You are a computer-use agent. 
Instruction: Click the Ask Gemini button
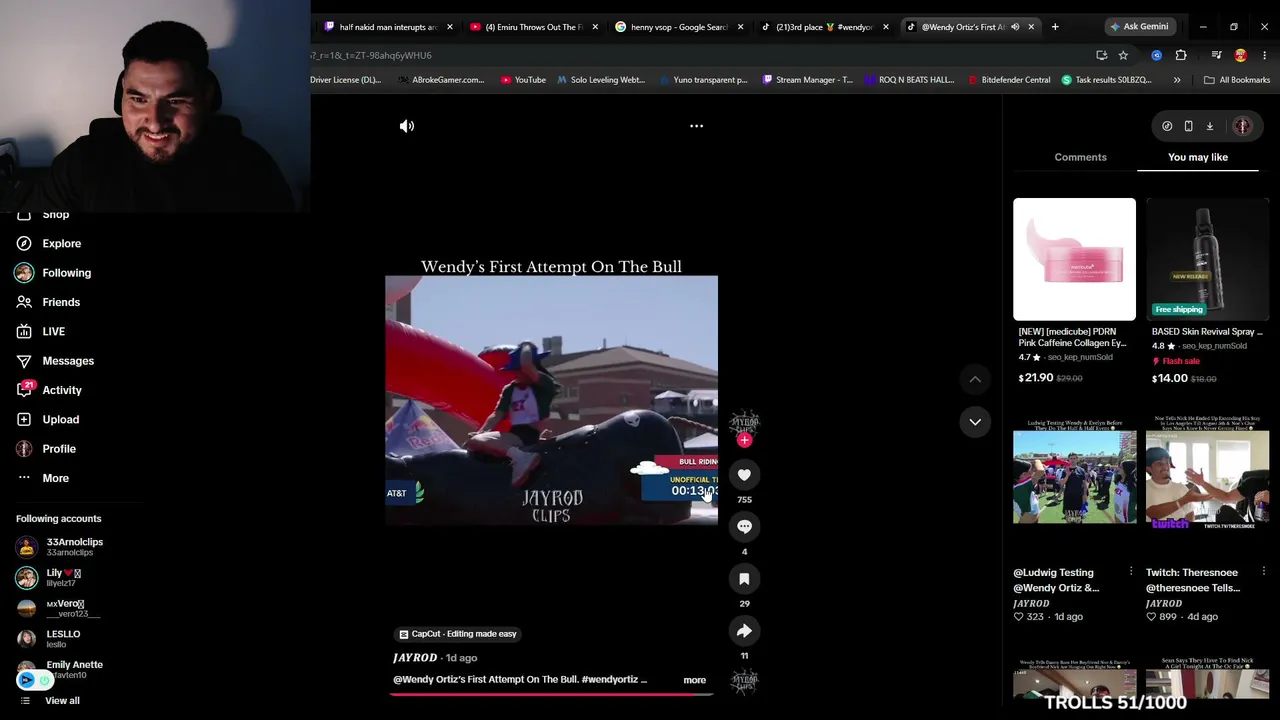click(x=1139, y=27)
